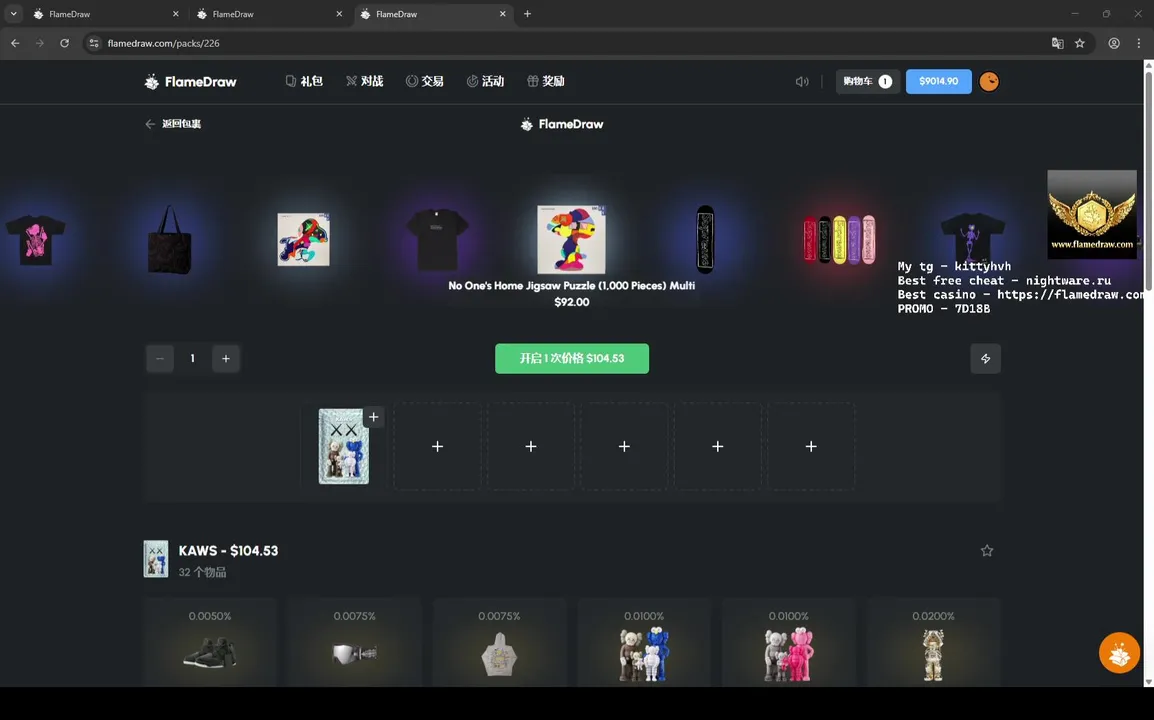Open the 活动 events menu
The width and height of the screenshot is (1154, 720).
tap(485, 81)
